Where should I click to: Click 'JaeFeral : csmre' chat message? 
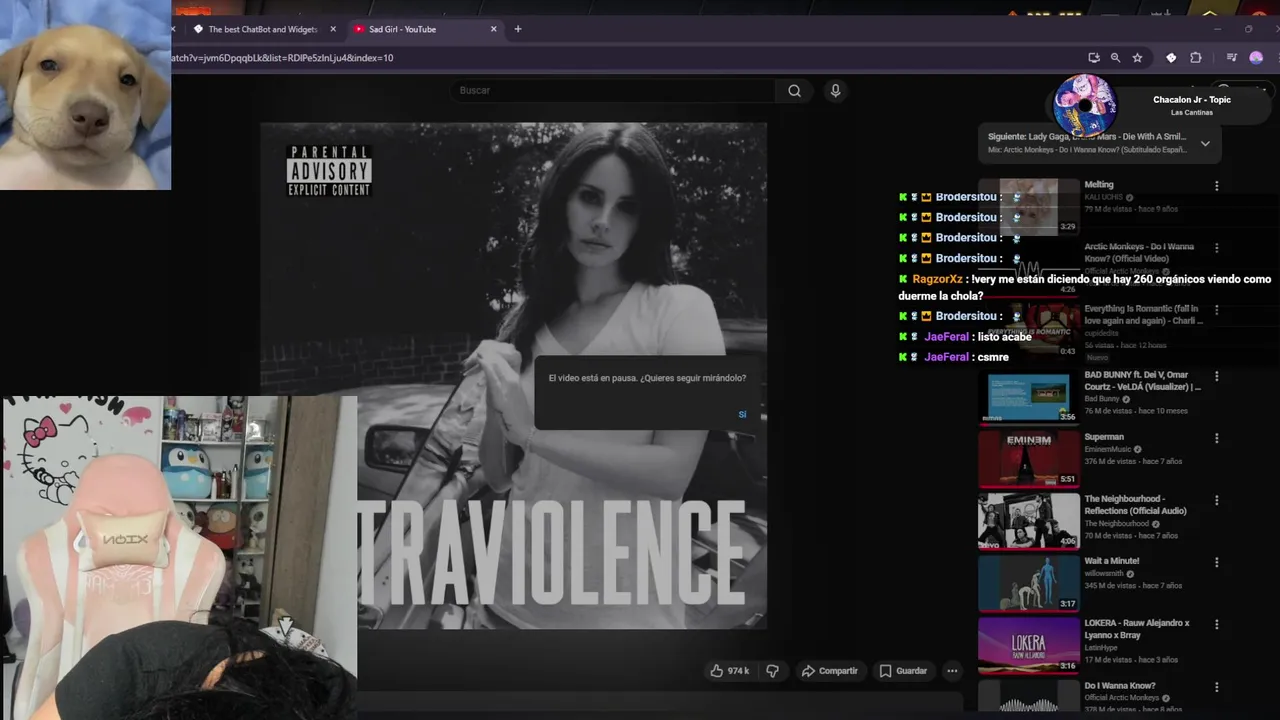pyautogui.click(x=954, y=357)
